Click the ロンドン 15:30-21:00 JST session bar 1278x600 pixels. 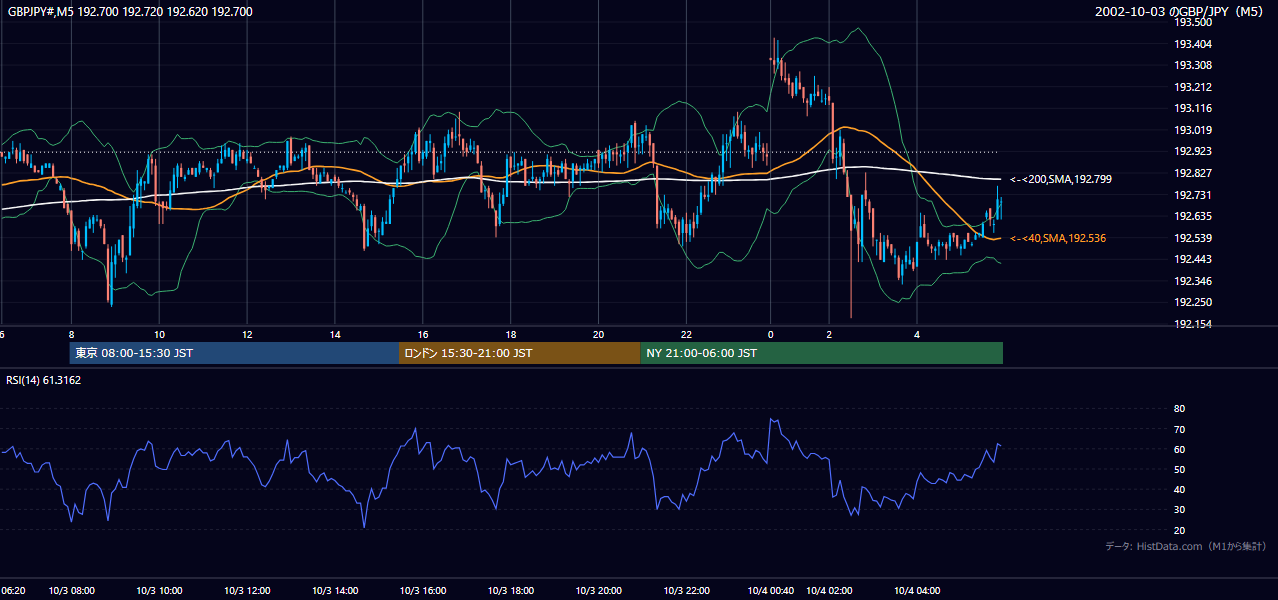[519, 353]
